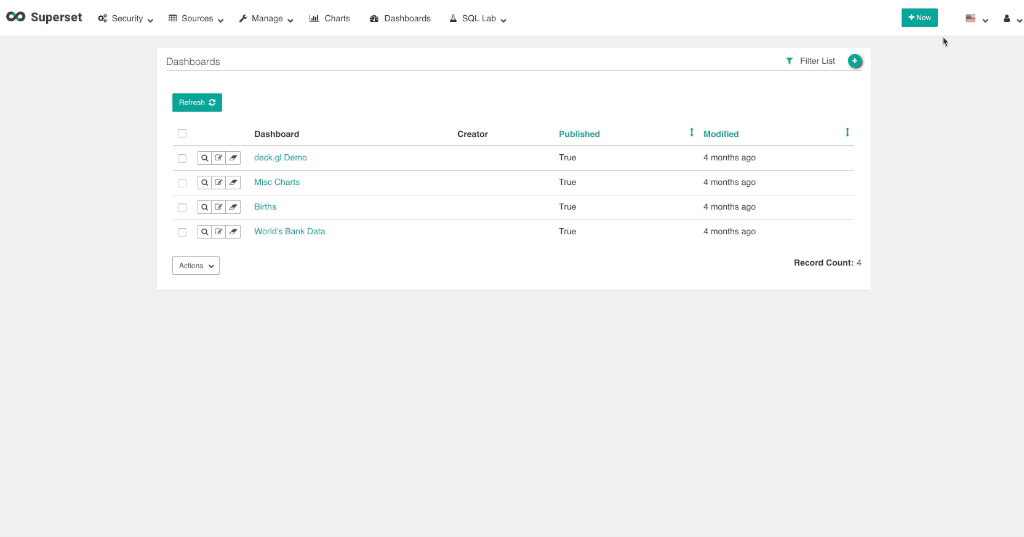Edit the Misc Charts record

click(219, 182)
